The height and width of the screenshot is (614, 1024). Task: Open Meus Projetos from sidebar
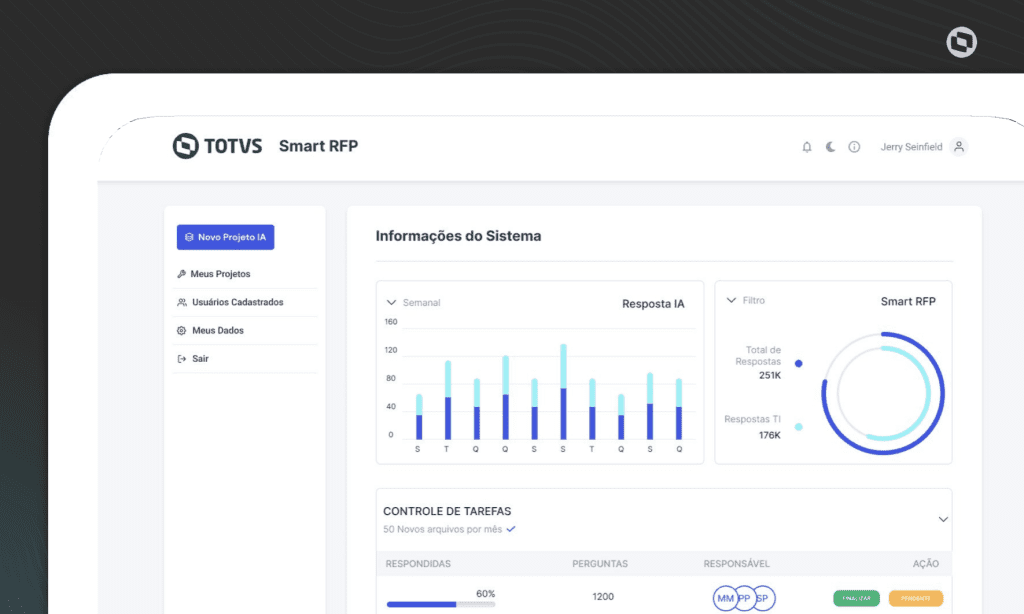click(x=214, y=274)
